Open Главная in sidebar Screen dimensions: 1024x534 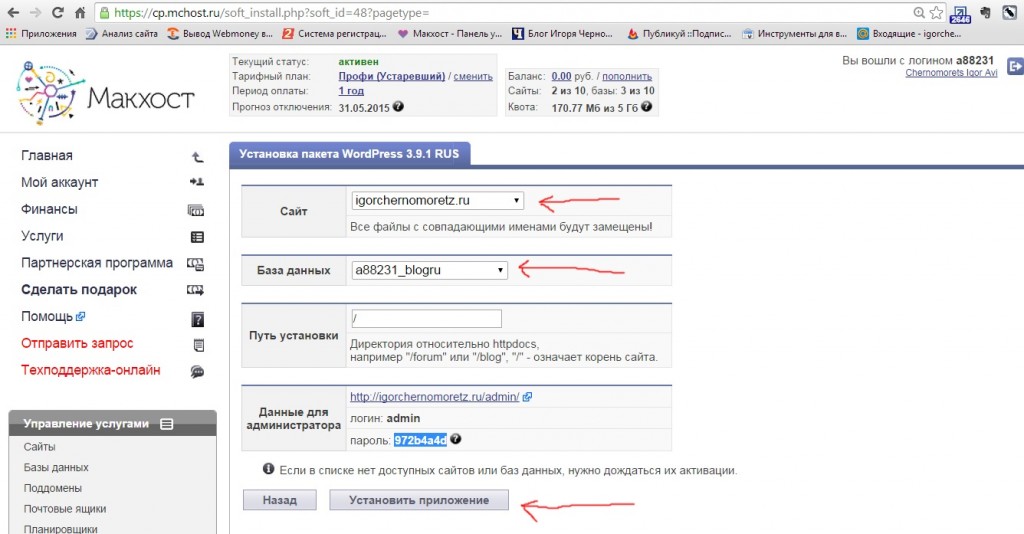(x=47, y=155)
